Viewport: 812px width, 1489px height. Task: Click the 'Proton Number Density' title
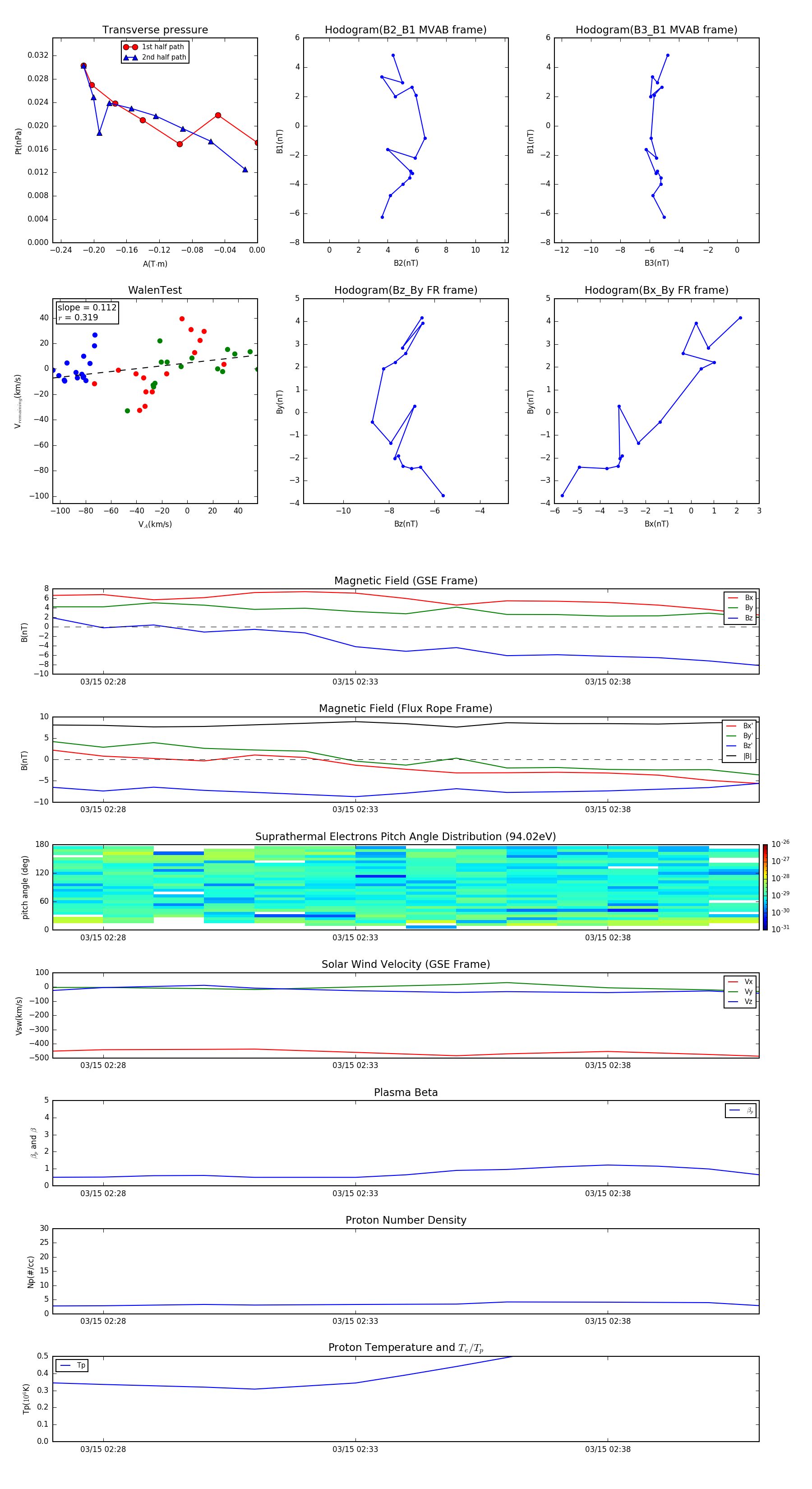(x=406, y=1220)
